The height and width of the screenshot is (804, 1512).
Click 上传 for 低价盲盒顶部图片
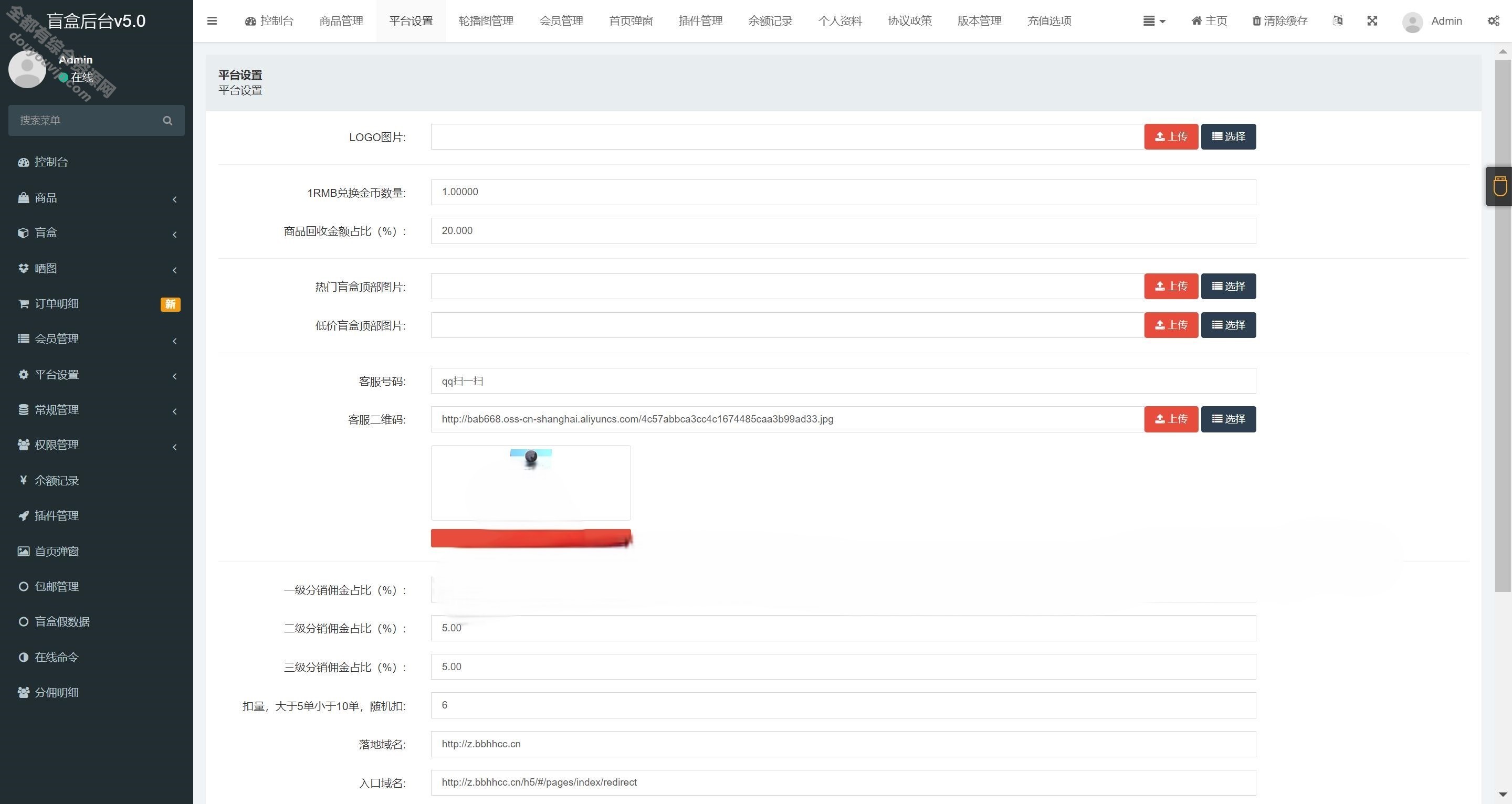click(1171, 325)
